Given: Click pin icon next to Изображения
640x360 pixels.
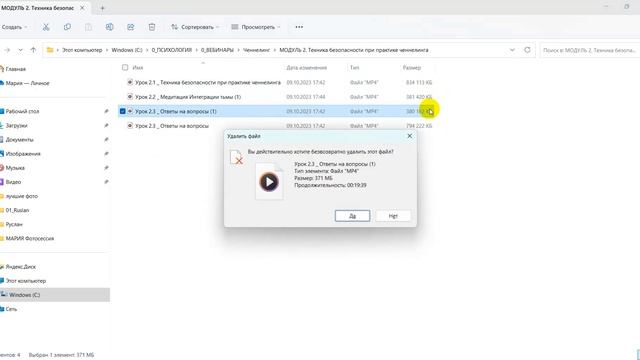Looking at the screenshot, I should (x=106, y=153).
